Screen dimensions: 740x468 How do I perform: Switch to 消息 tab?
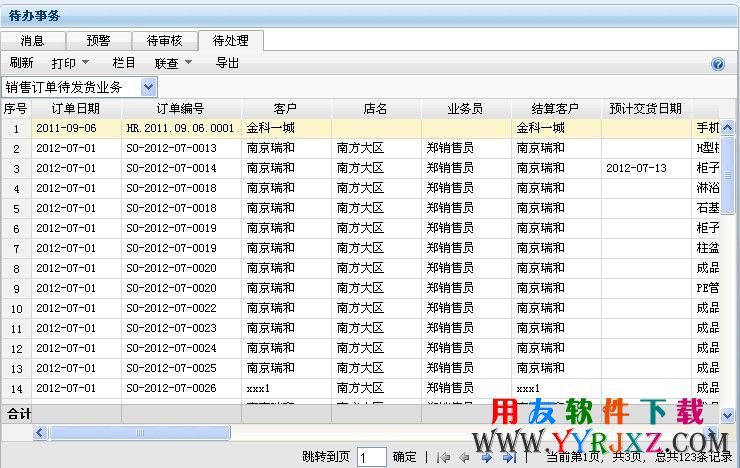(32, 41)
